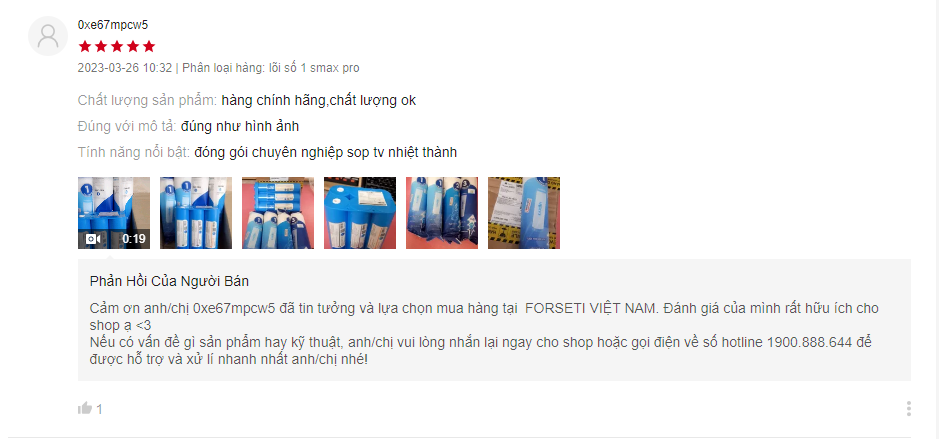Open the profile of user 0xe67mpcw5

pos(113,25)
